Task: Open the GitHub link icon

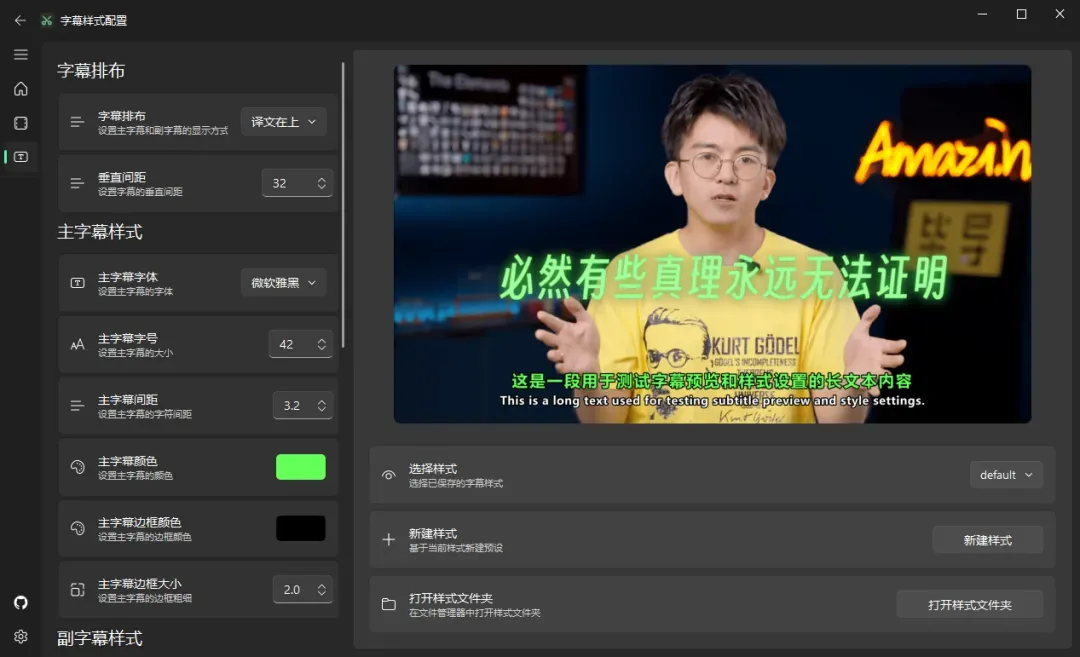Action: click(x=21, y=602)
